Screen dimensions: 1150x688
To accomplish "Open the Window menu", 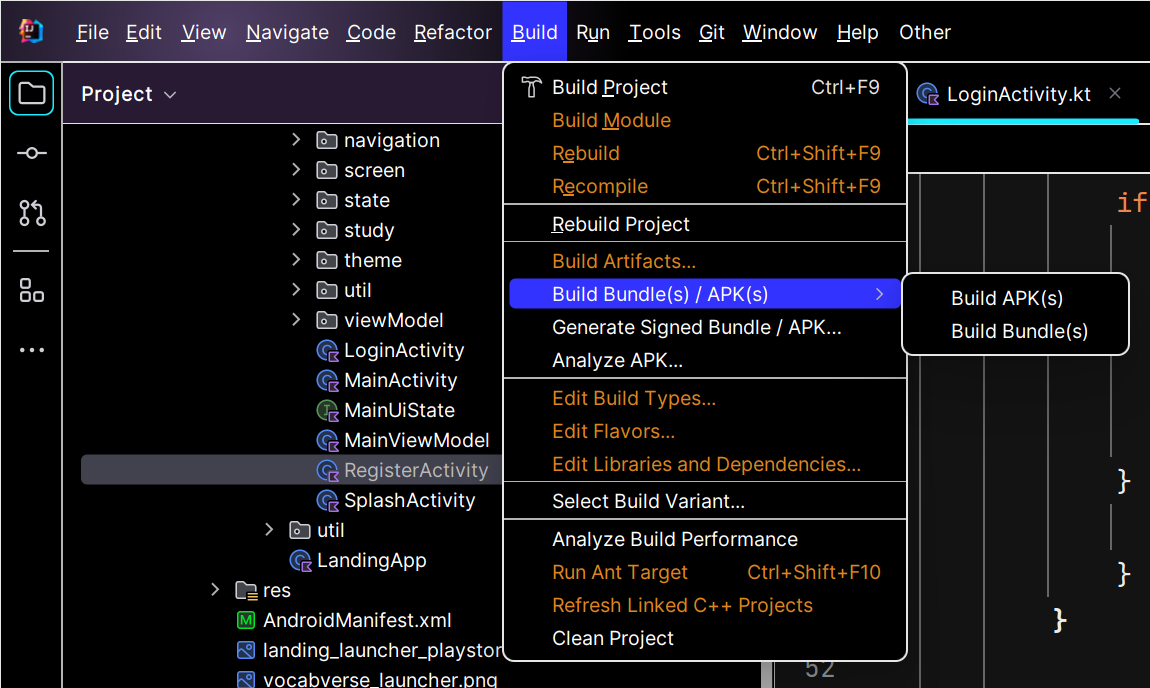I will (x=780, y=32).
